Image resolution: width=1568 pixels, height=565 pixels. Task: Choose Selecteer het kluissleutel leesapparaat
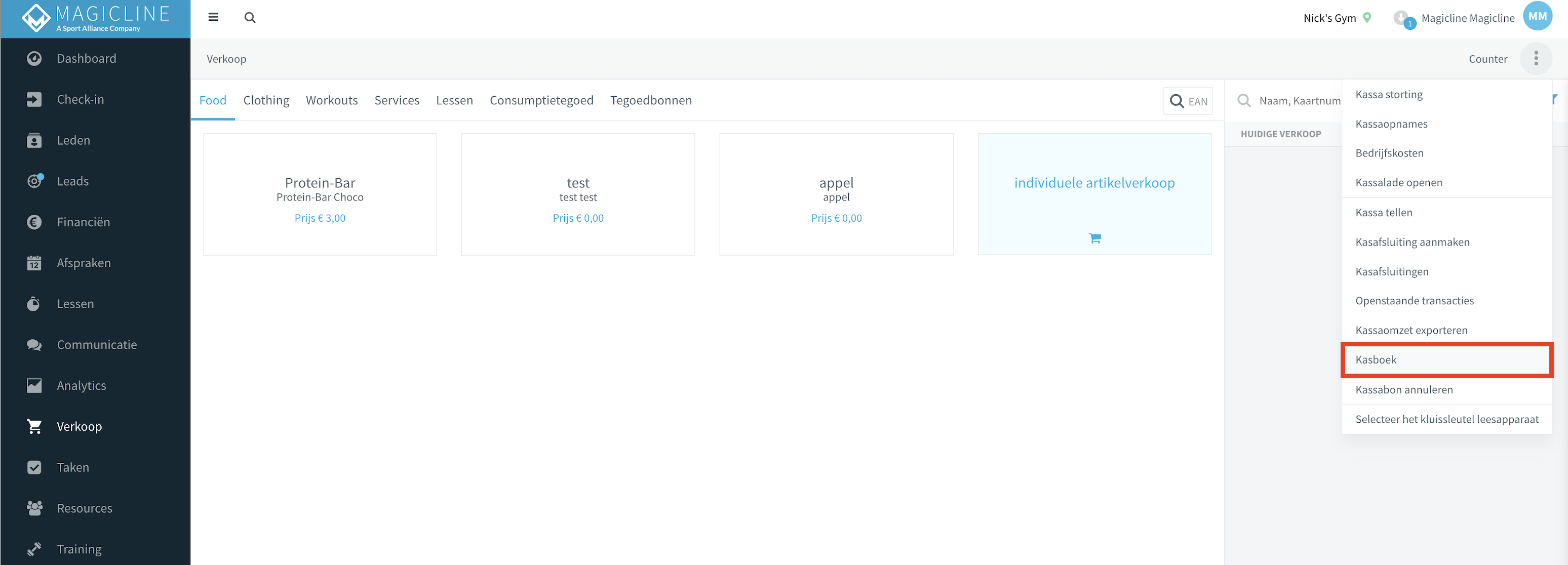pos(1446,419)
